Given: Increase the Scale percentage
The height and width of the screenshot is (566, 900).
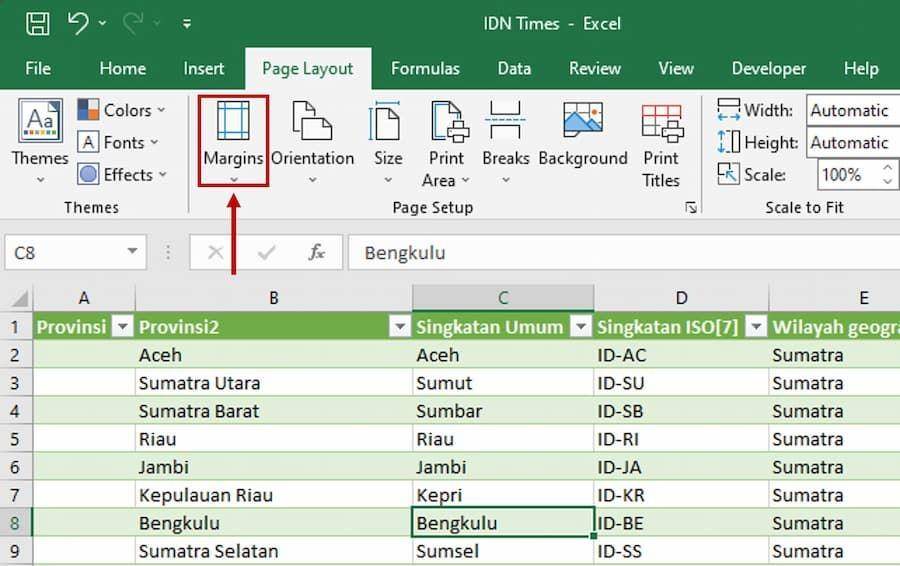Looking at the screenshot, I should pyautogui.click(x=887, y=168).
